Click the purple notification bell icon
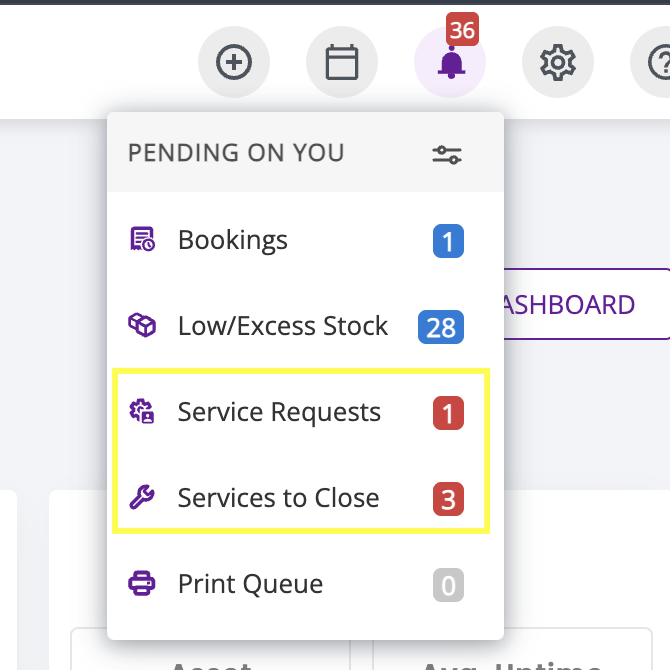The image size is (670, 670). point(450,64)
